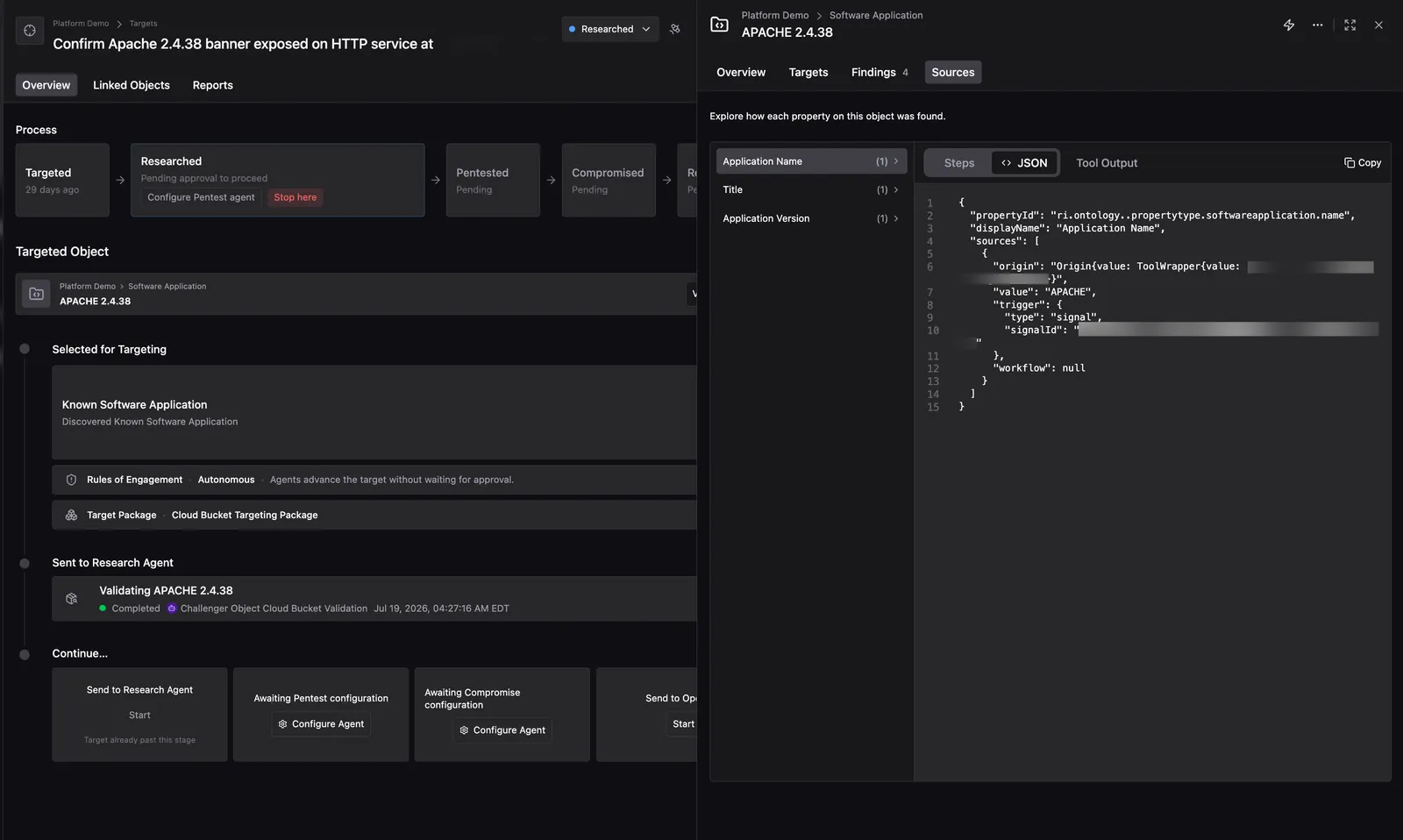This screenshot has width=1403, height=840.
Task: Click the agent icon beside Validating APACHE 2.4.38
Action: 72,599
